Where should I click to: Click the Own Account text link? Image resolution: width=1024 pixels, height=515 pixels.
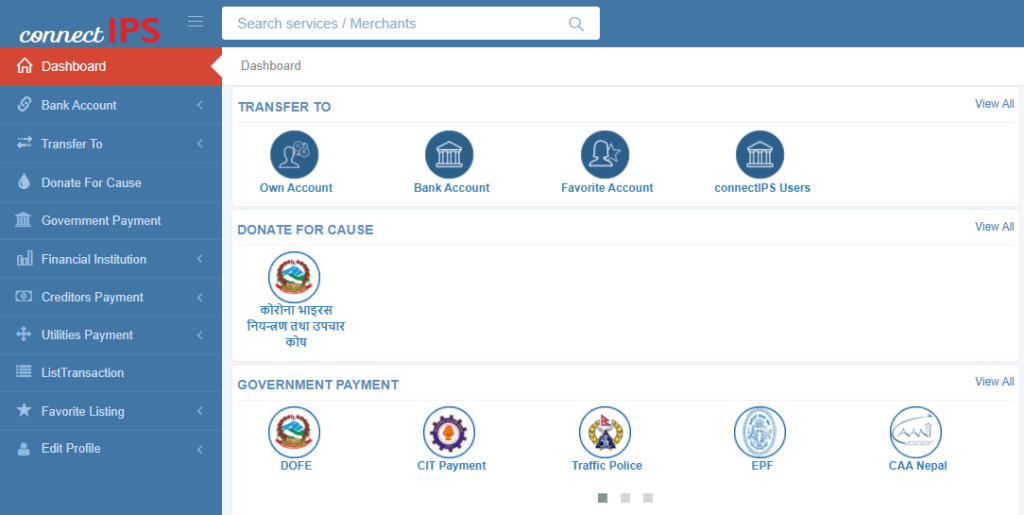pos(296,188)
